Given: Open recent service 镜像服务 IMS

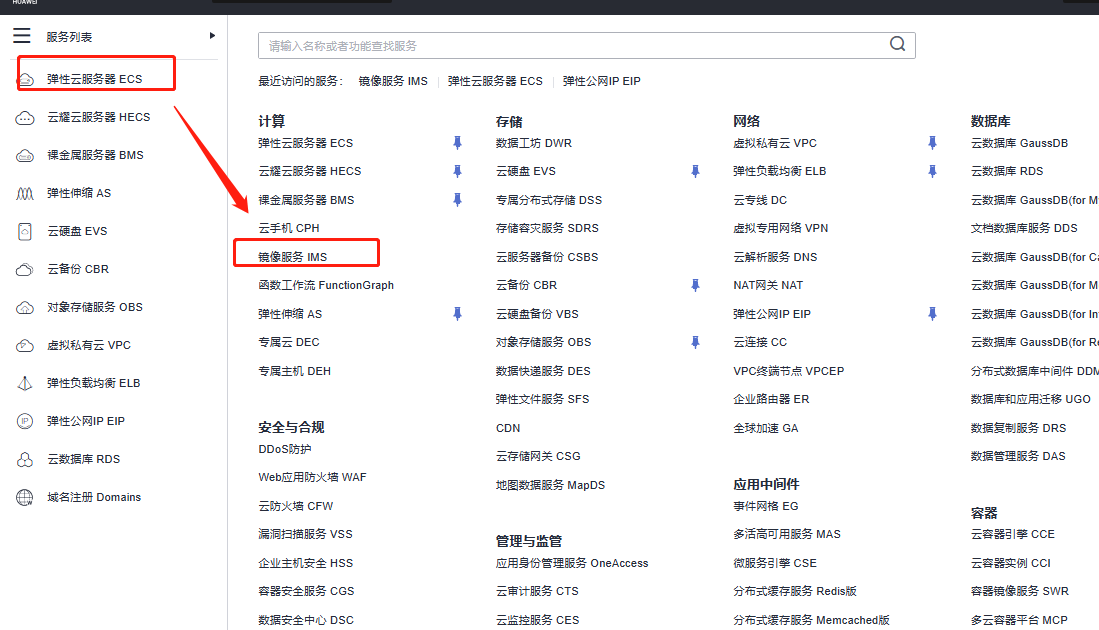Looking at the screenshot, I should tap(393, 81).
